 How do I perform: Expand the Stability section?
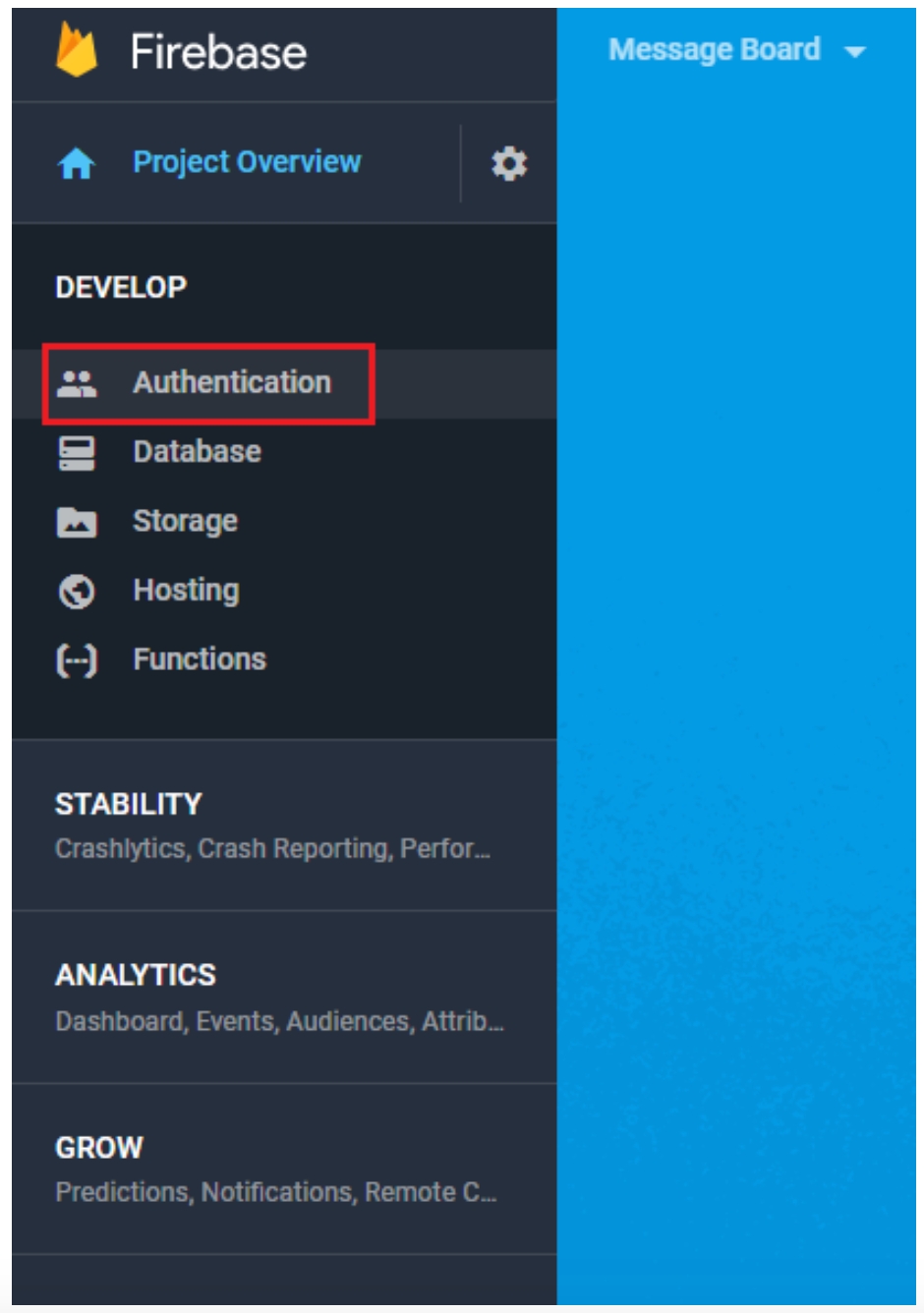(x=129, y=804)
